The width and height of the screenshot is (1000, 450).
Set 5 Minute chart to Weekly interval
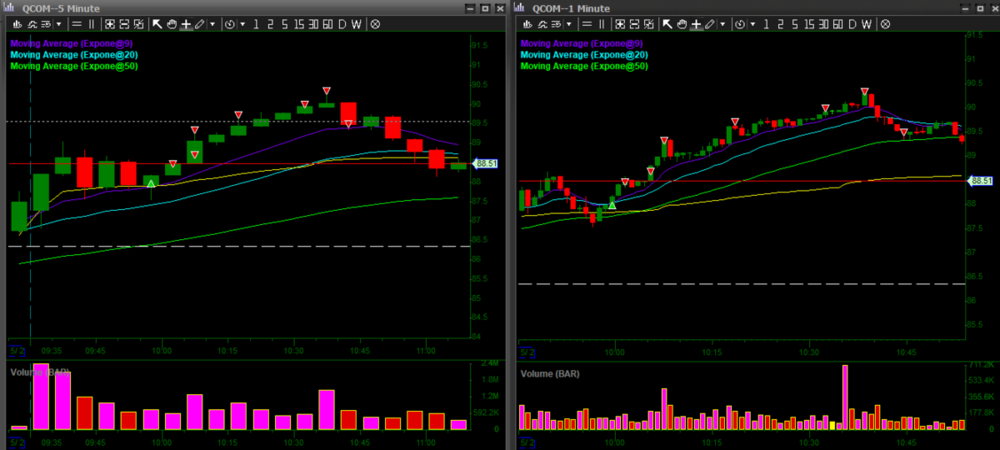tap(356, 23)
